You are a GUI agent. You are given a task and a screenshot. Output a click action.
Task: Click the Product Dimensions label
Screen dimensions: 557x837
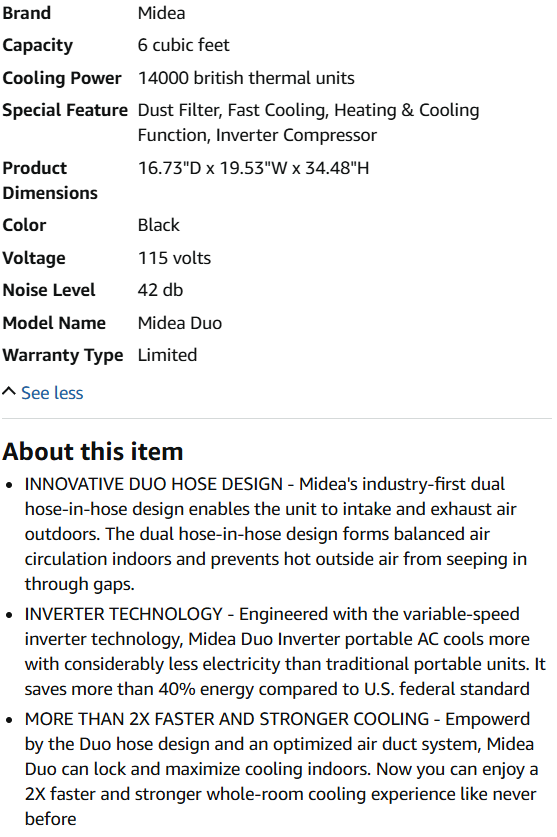[50, 180]
